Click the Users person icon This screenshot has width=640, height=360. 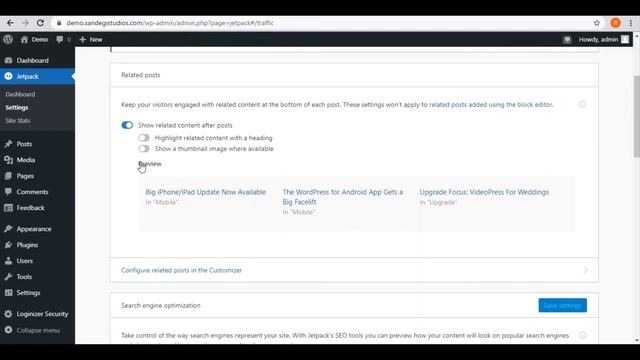click(9, 261)
